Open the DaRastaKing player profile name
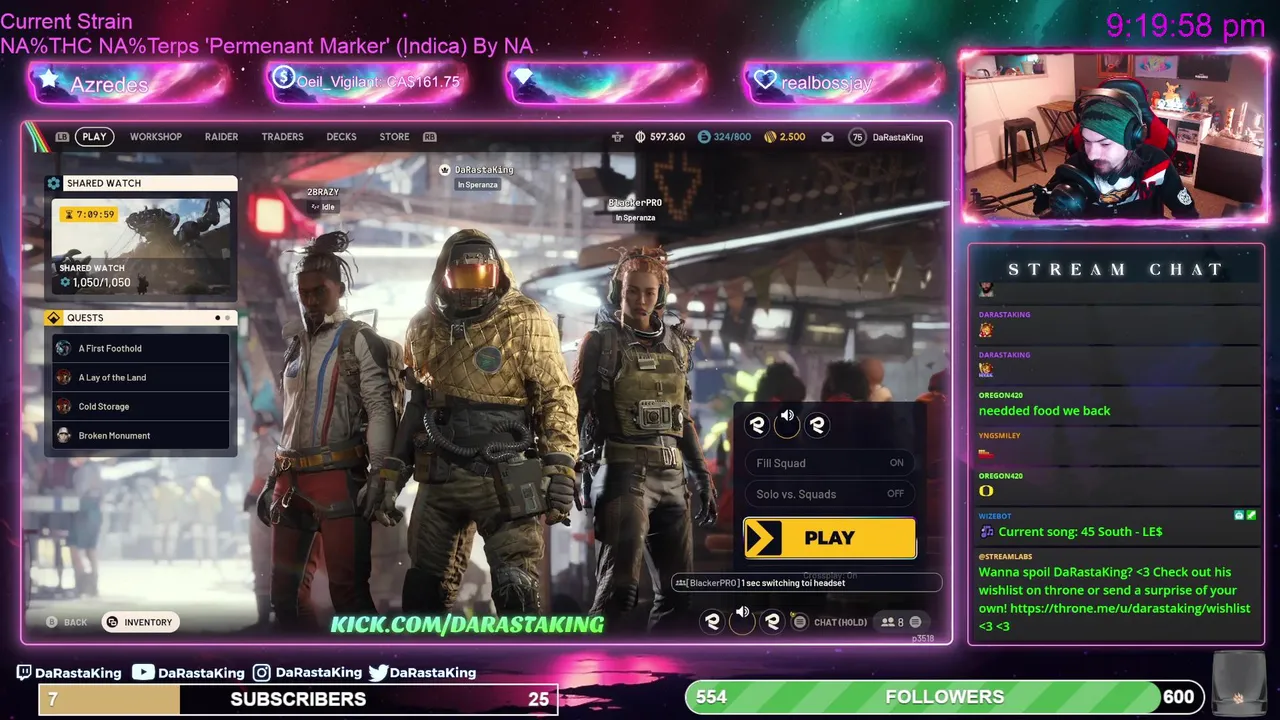Image resolution: width=1280 pixels, height=720 pixels. (898, 137)
